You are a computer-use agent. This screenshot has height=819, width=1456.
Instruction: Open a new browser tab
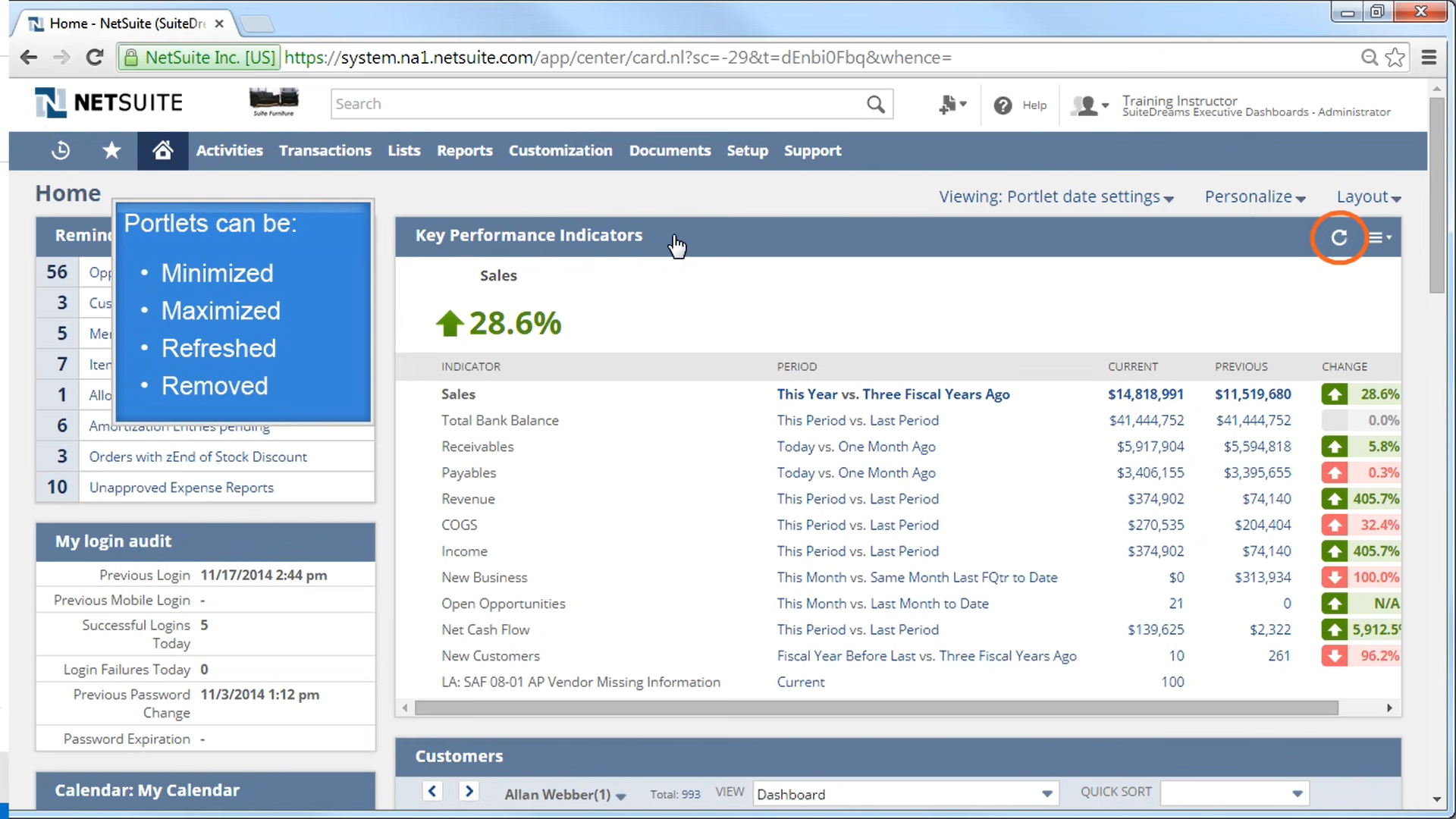pyautogui.click(x=257, y=24)
